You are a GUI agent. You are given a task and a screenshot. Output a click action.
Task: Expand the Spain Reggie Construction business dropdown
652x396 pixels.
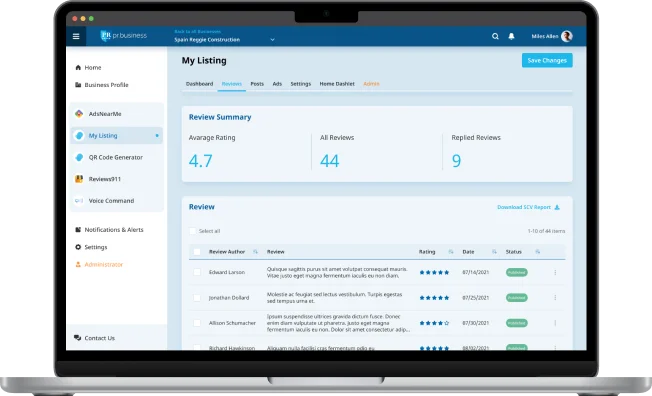point(272,40)
